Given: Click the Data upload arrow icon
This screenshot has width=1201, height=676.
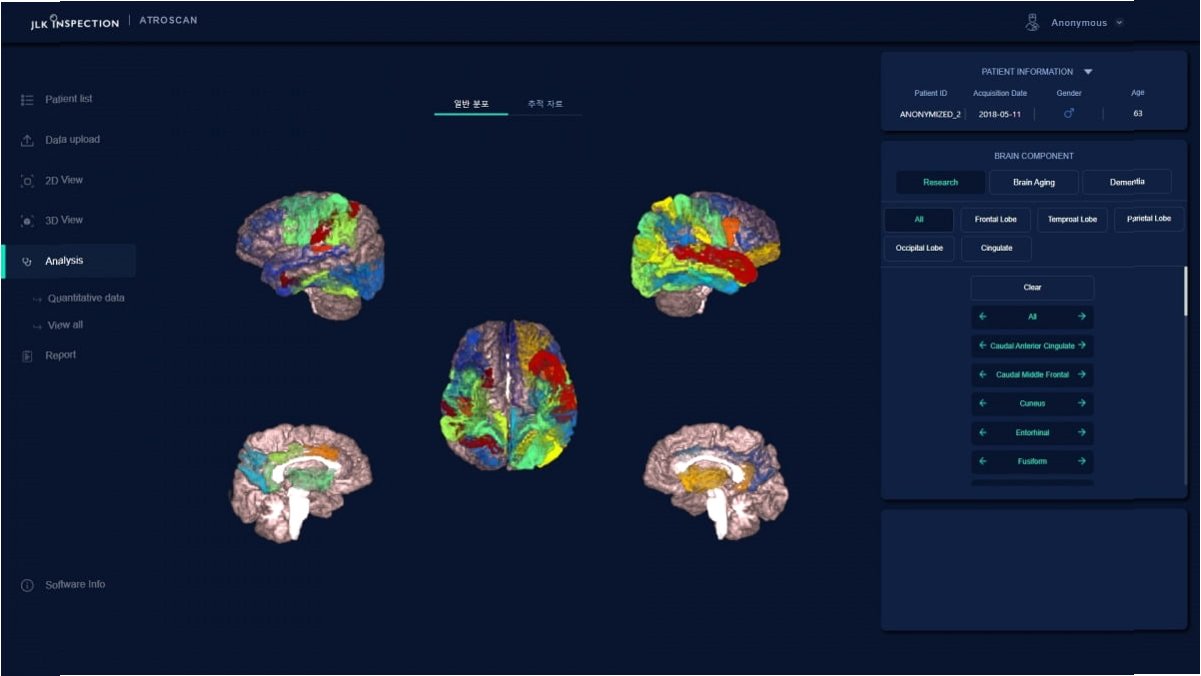Looking at the screenshot, I should (27, 140).
